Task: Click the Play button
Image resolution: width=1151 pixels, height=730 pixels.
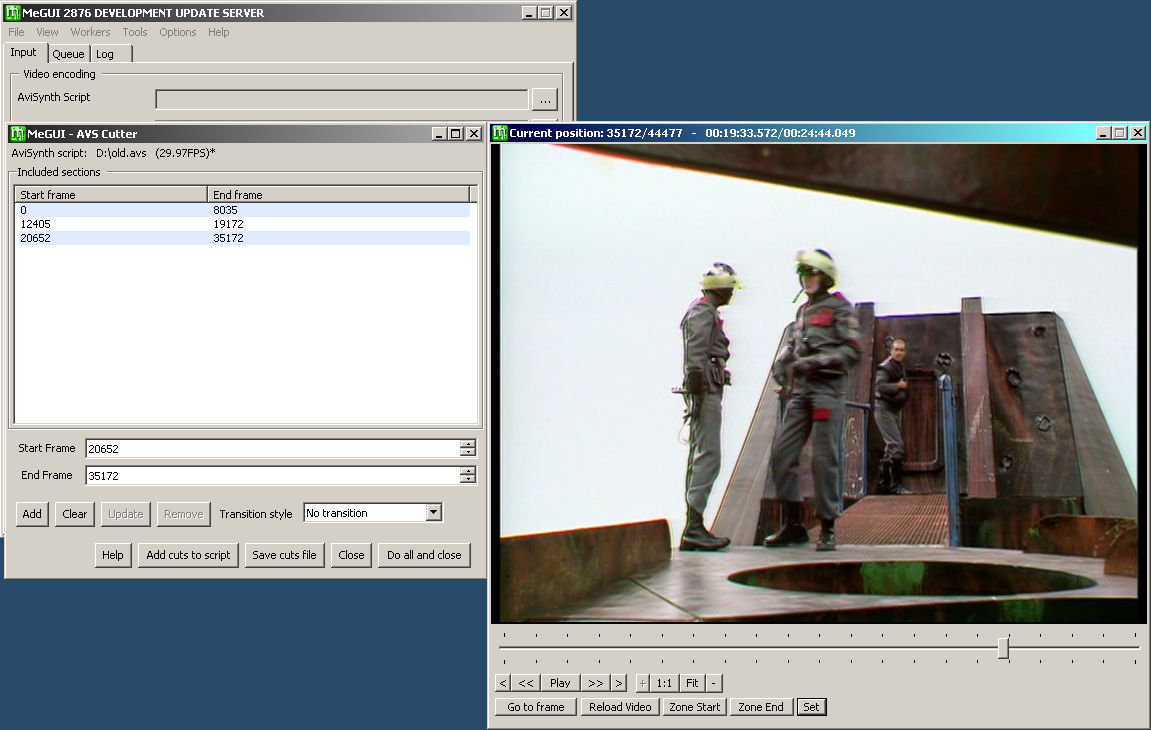Action: [560, 683]
